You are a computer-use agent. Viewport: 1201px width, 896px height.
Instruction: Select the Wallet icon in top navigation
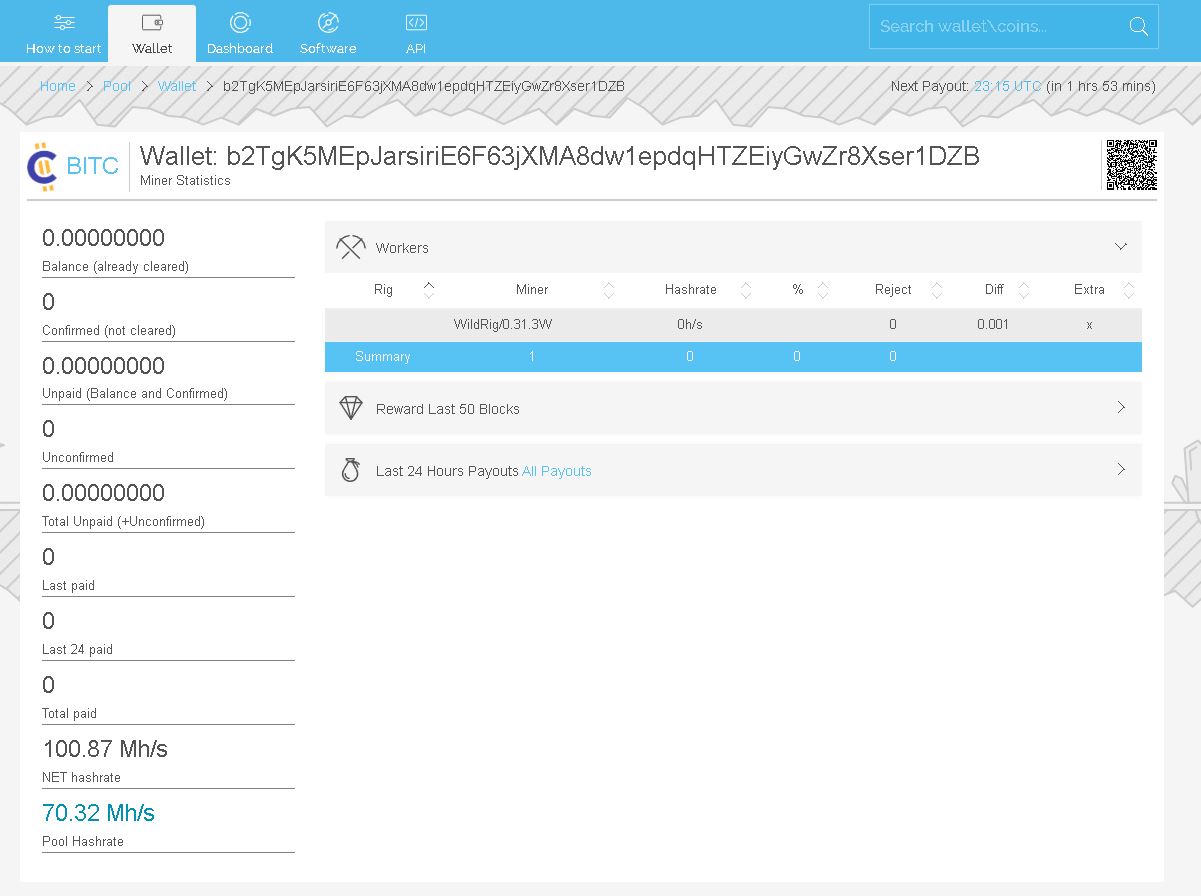151,22
